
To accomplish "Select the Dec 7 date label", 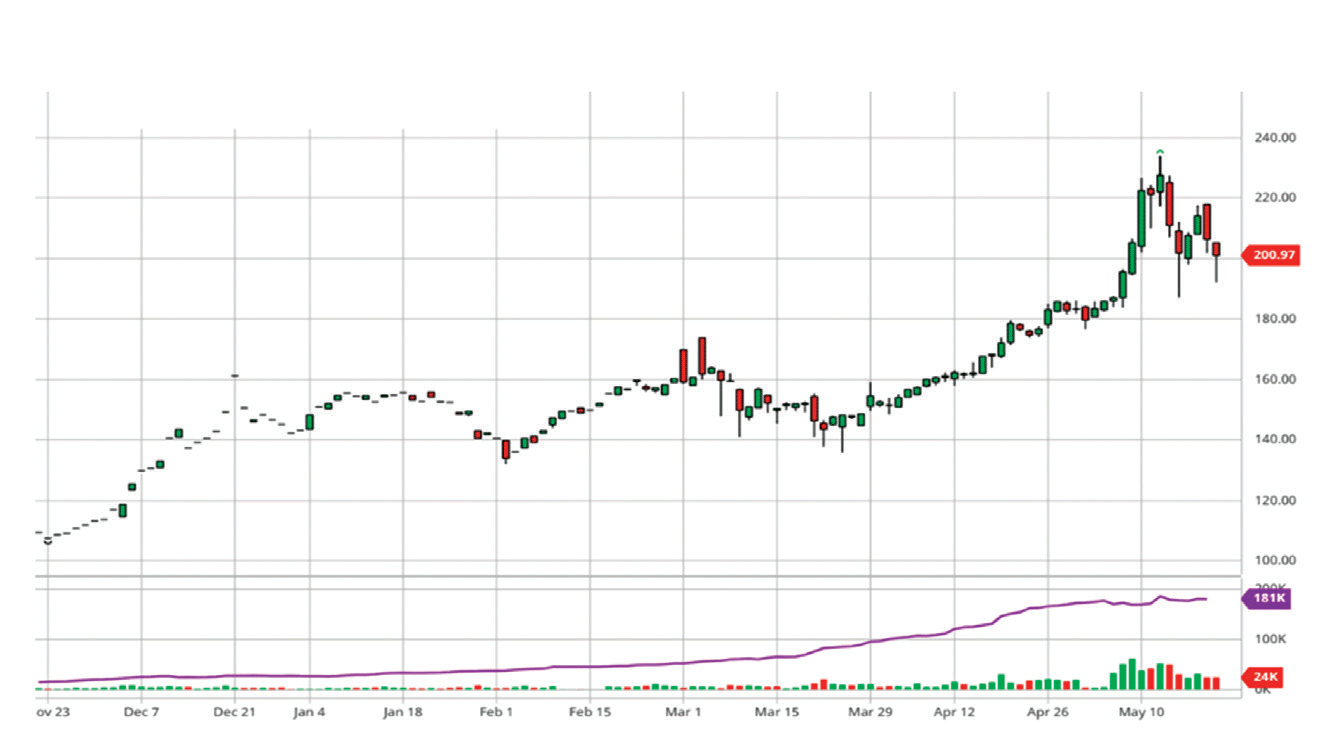I will click(x=141, y=713).
